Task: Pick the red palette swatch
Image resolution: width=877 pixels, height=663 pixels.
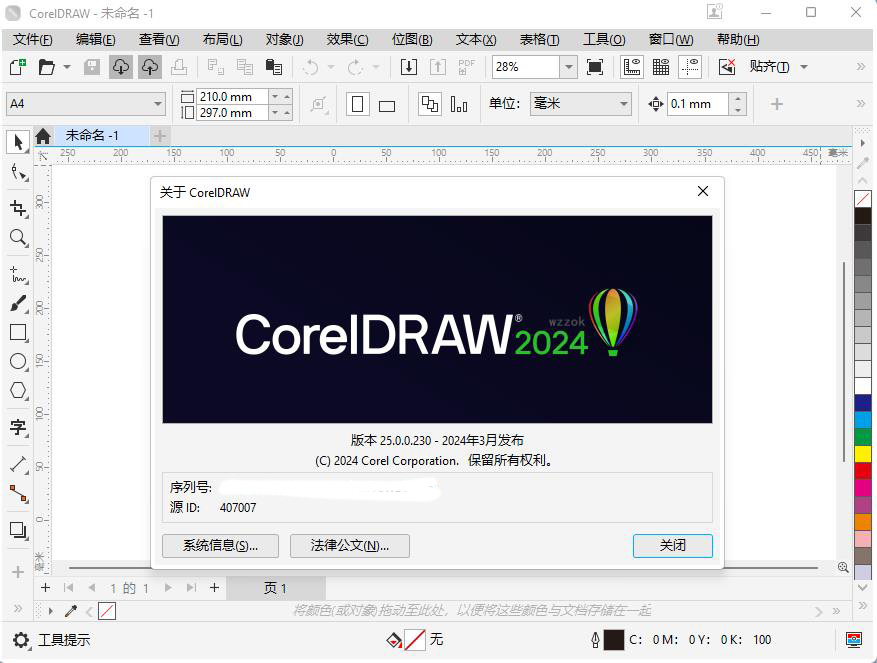Action: 862,471
